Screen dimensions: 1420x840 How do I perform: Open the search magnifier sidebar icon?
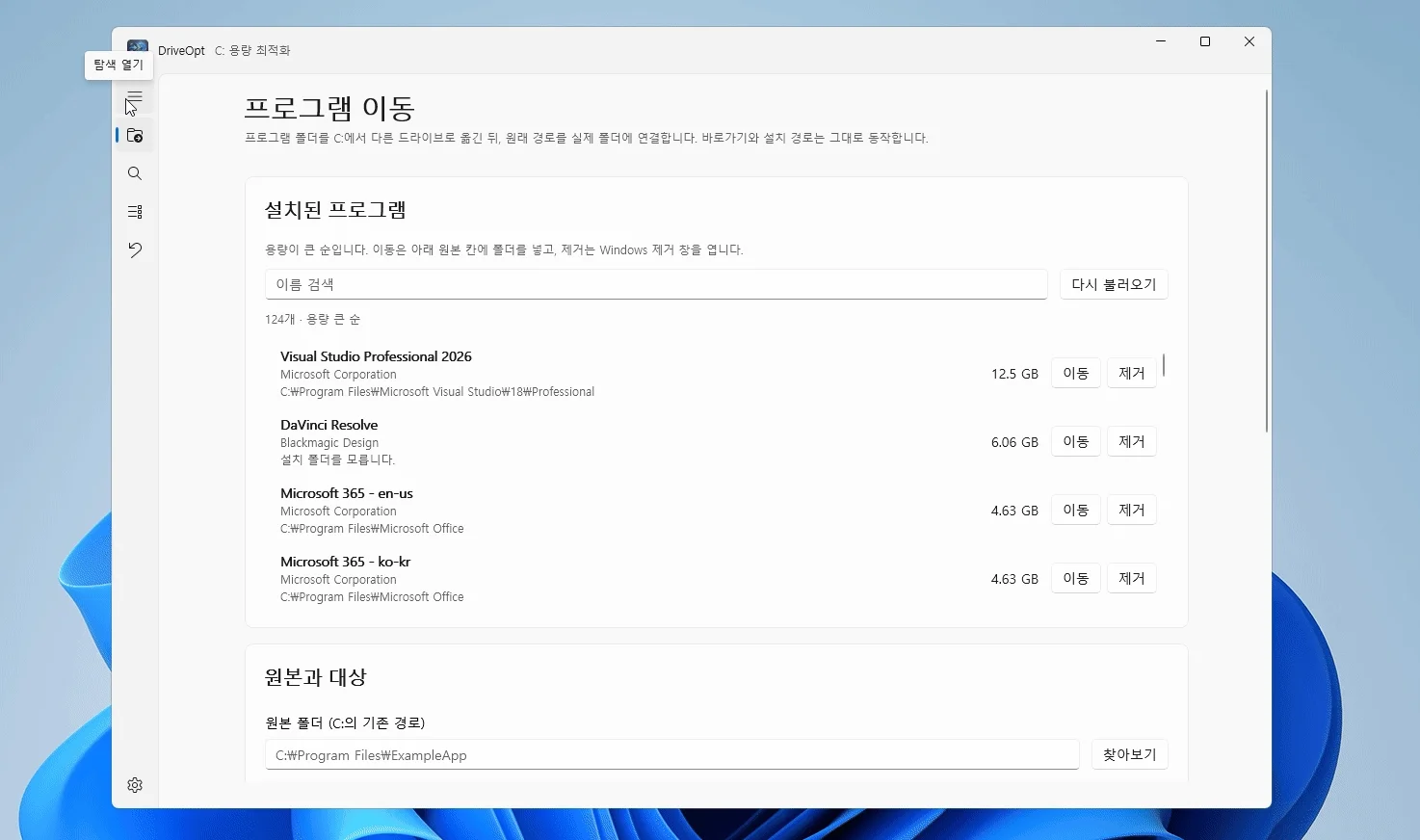(135, 173)
